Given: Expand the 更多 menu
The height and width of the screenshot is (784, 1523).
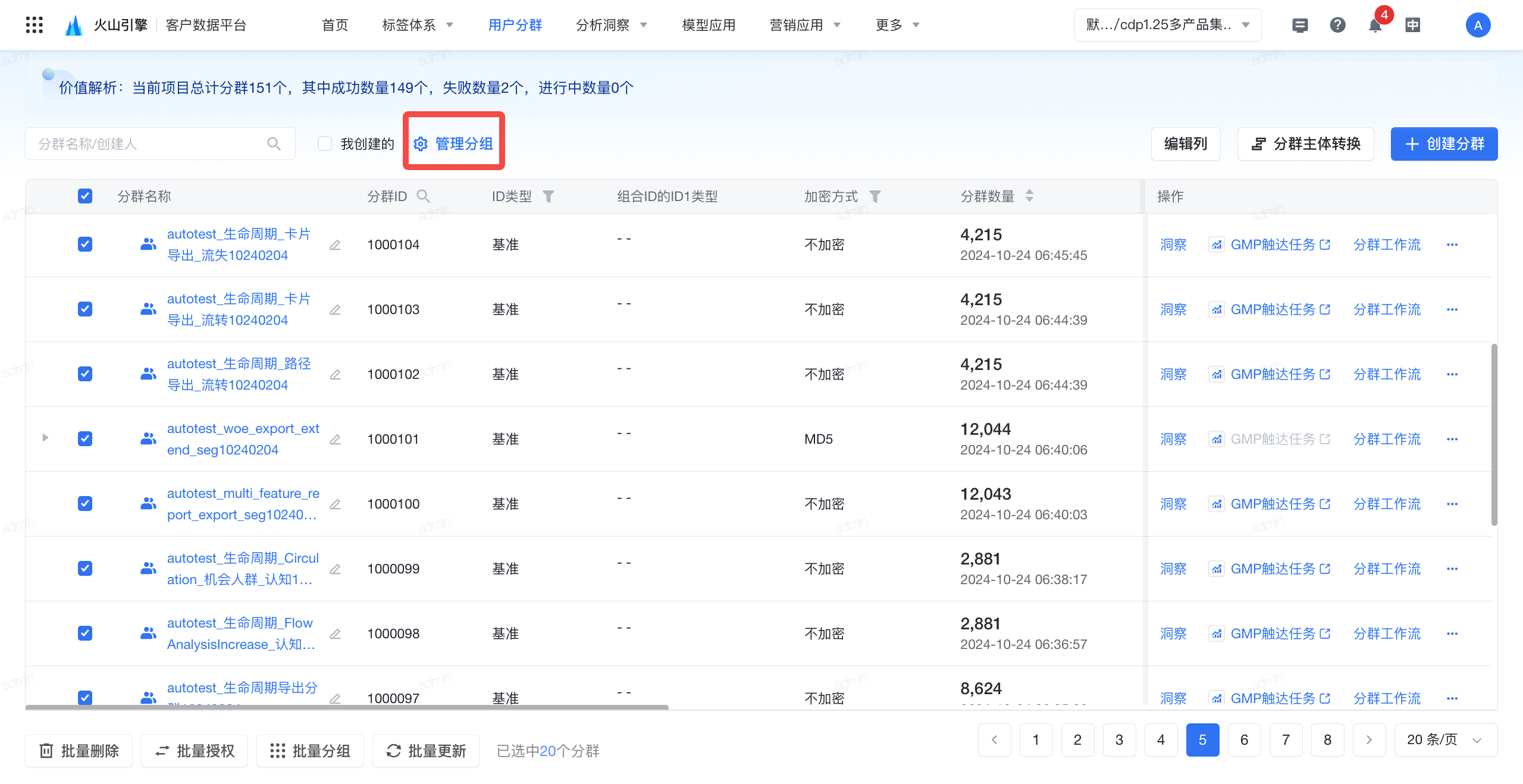Looking at the screenshot, I should coord(898,25).
